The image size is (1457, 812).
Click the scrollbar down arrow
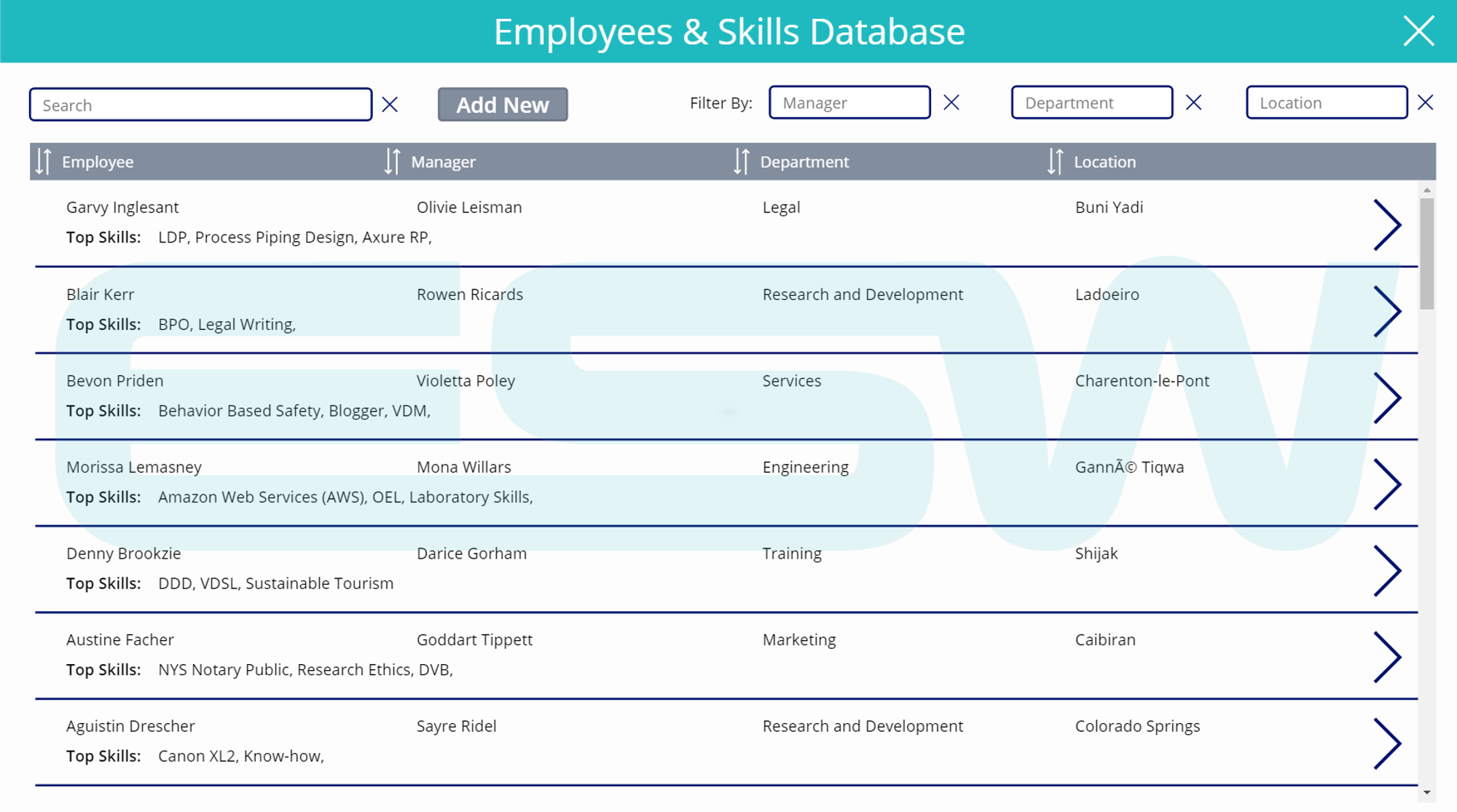click(x=1427, y=792)
